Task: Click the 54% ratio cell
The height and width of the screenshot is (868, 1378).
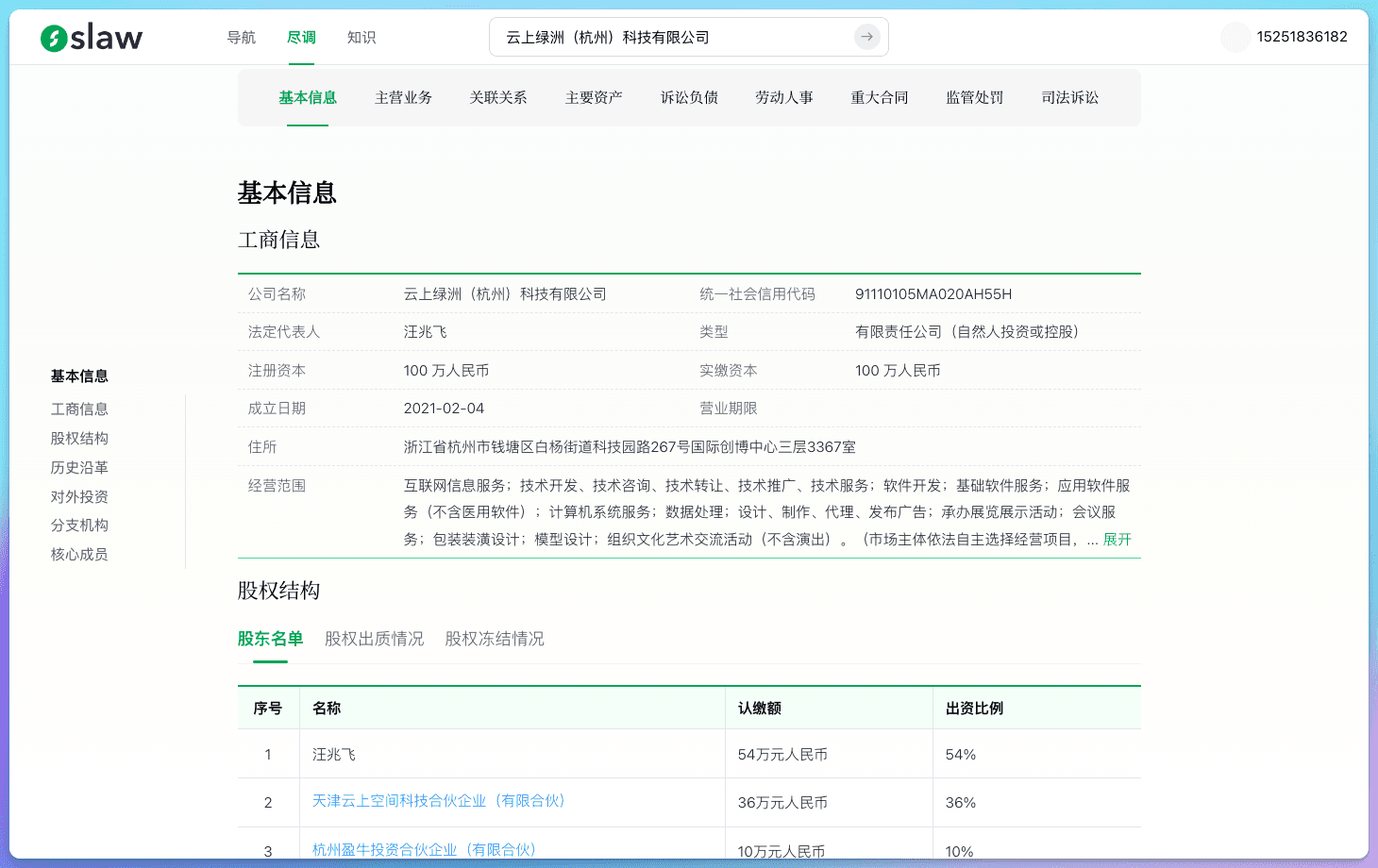Action: click(961, 755)
